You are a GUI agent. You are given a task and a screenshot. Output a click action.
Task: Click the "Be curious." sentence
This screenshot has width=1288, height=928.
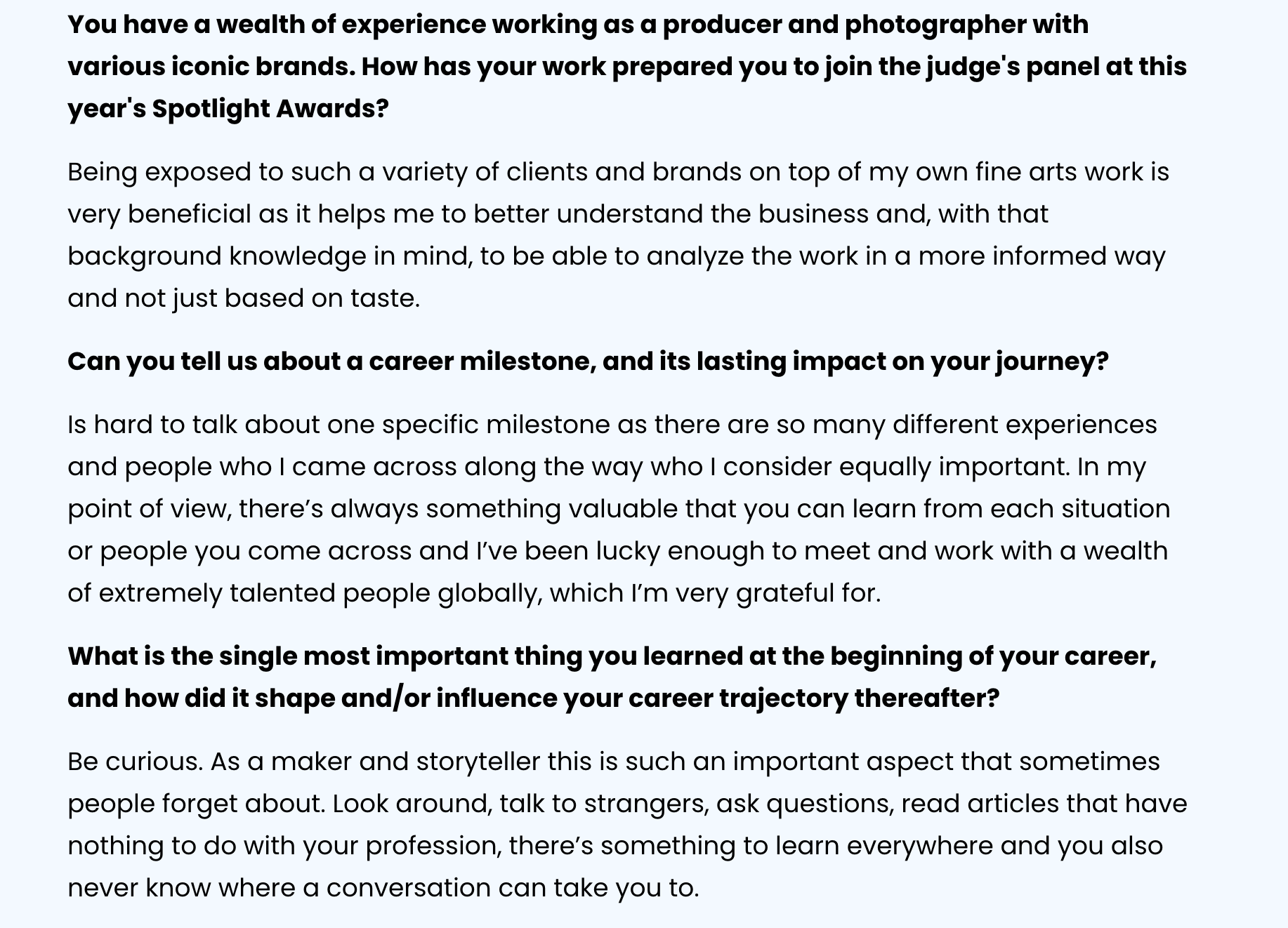pos(135,762)
